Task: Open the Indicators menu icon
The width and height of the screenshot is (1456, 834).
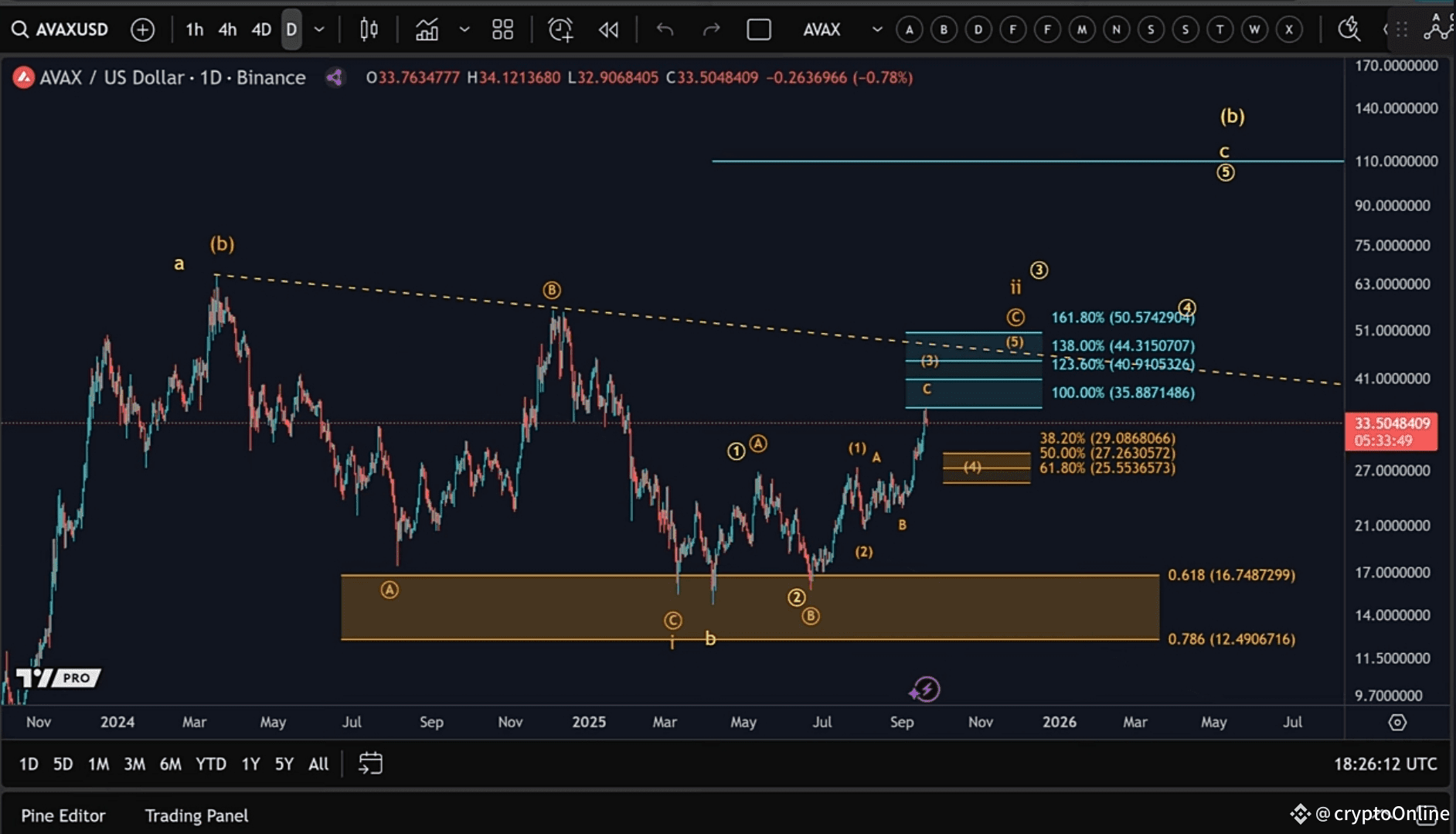Action: coord(427,29)
